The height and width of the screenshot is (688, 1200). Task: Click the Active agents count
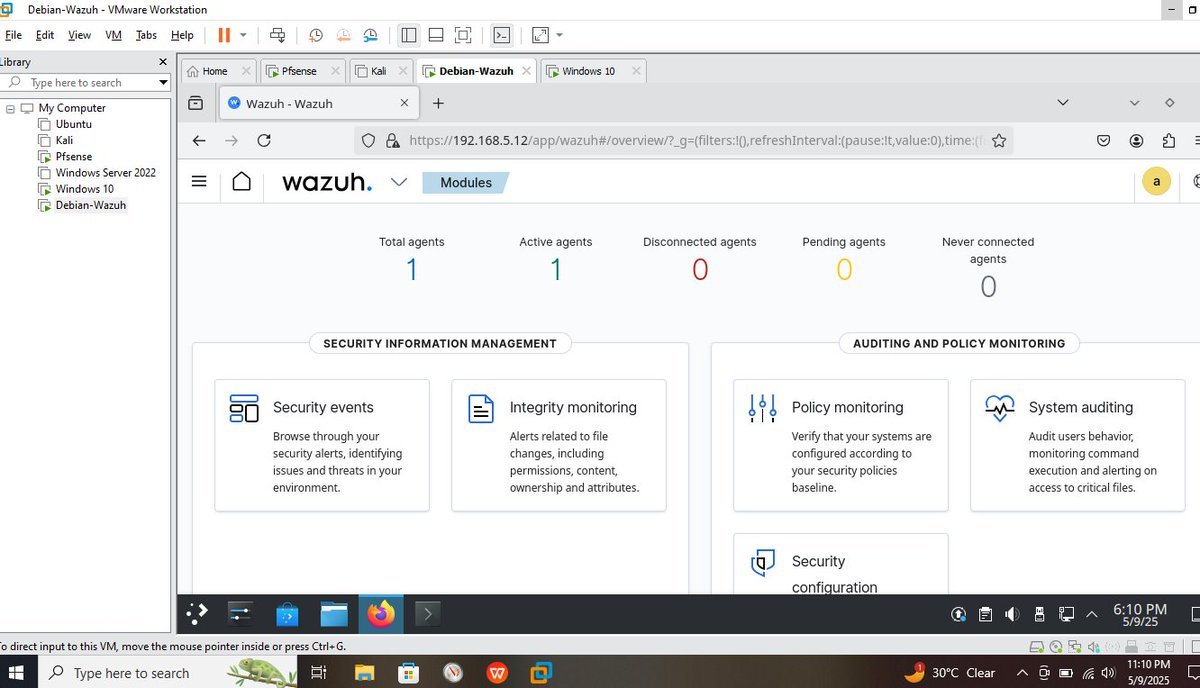tap(556, 270)
